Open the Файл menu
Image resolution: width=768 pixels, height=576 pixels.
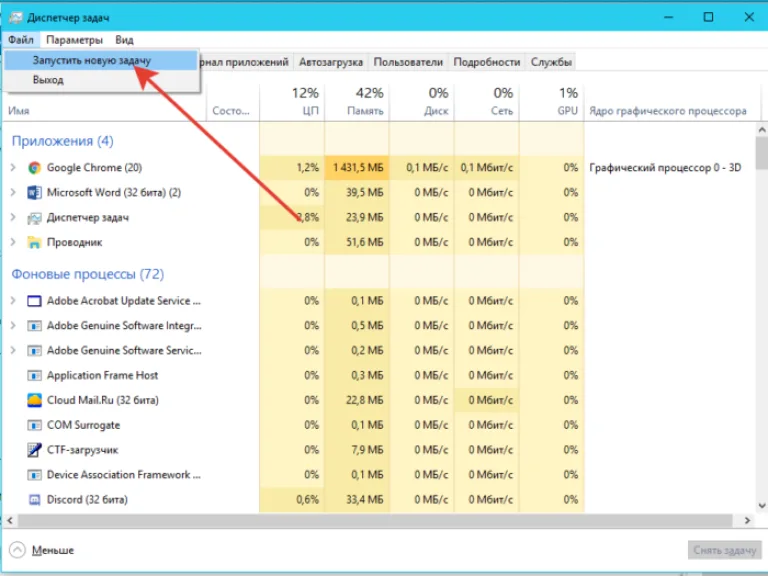pyautogui.click(x=21, y=40)
